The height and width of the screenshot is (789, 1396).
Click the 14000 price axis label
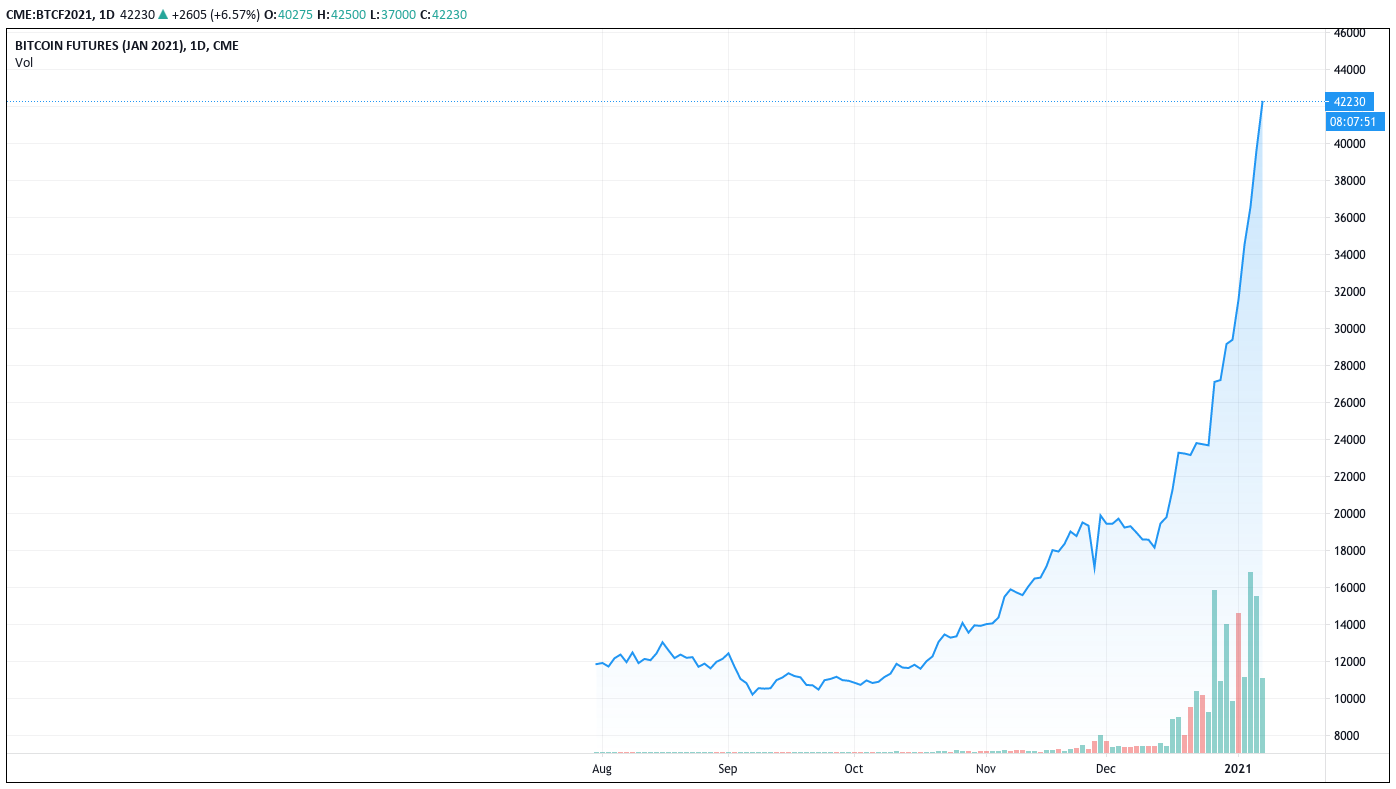pyautogui.click(x=1350, y=625)
